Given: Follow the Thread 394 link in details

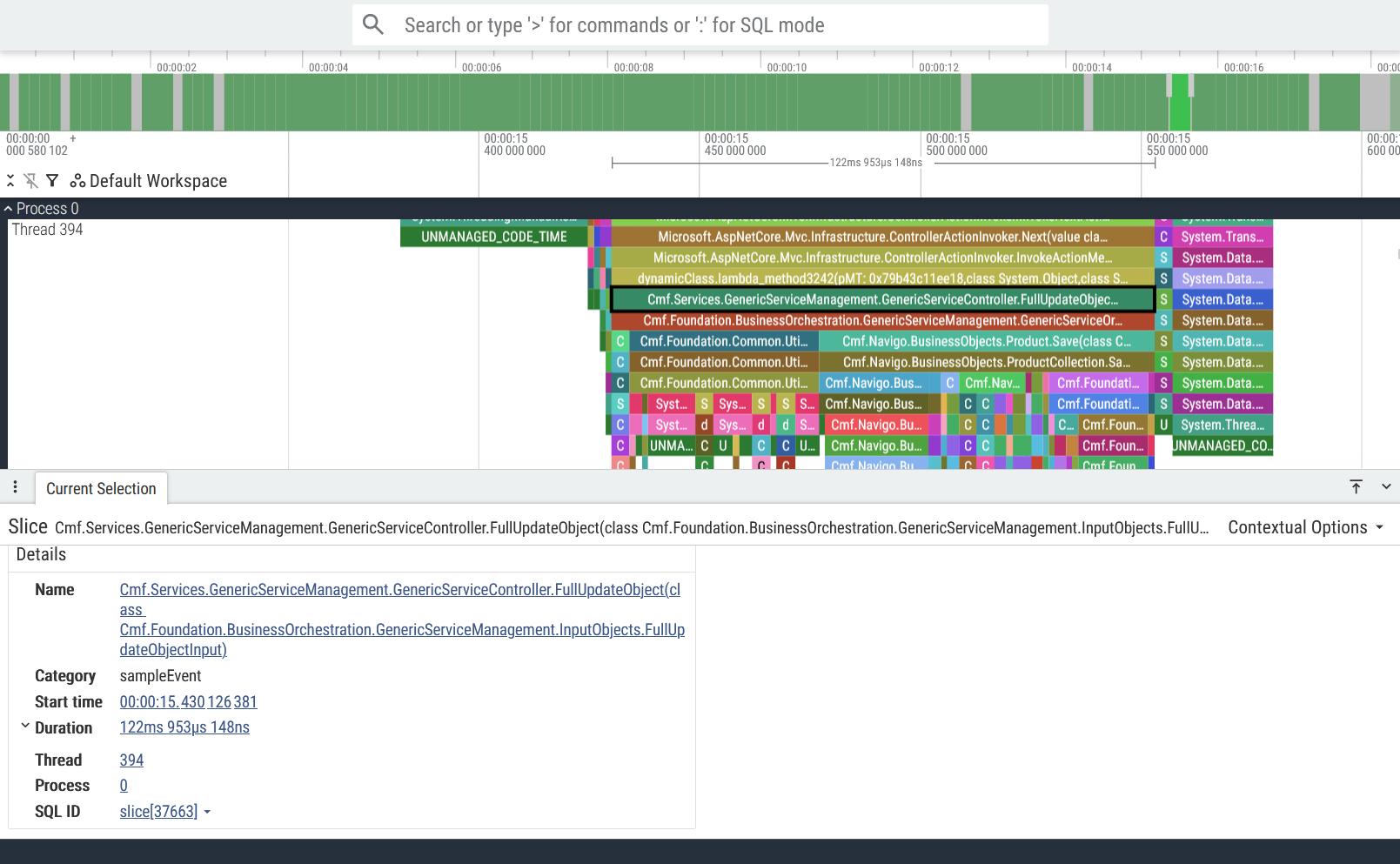Looking at the screenshot, I should click(x=131, y=760).
